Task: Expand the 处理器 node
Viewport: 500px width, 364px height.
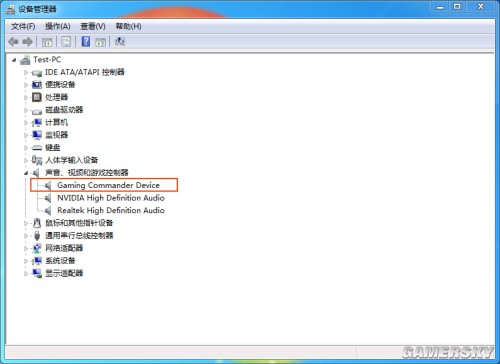Action: pos(26,98)
